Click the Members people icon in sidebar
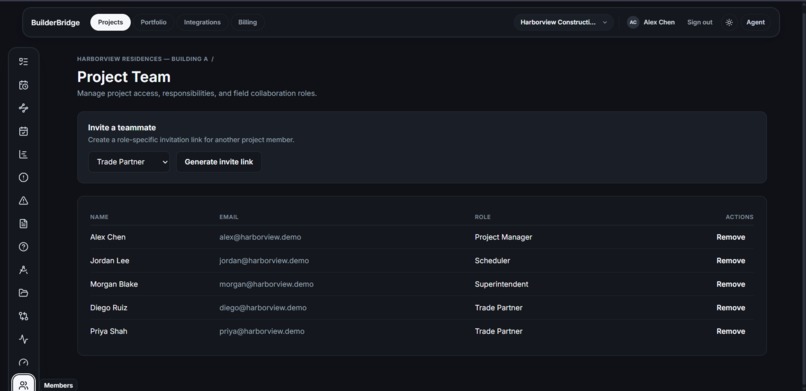 click(23, 385)
